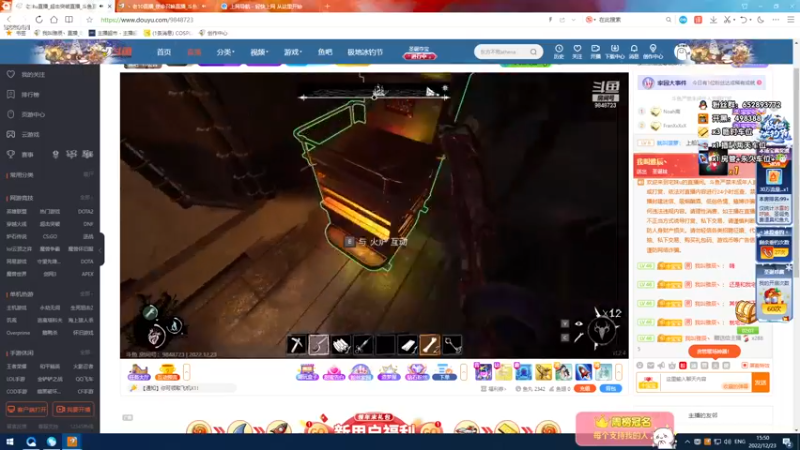The height and width of the screenshot is (450, 800).
Task: Open the browser three-dots more menu
Action: (x=776, y=19)
